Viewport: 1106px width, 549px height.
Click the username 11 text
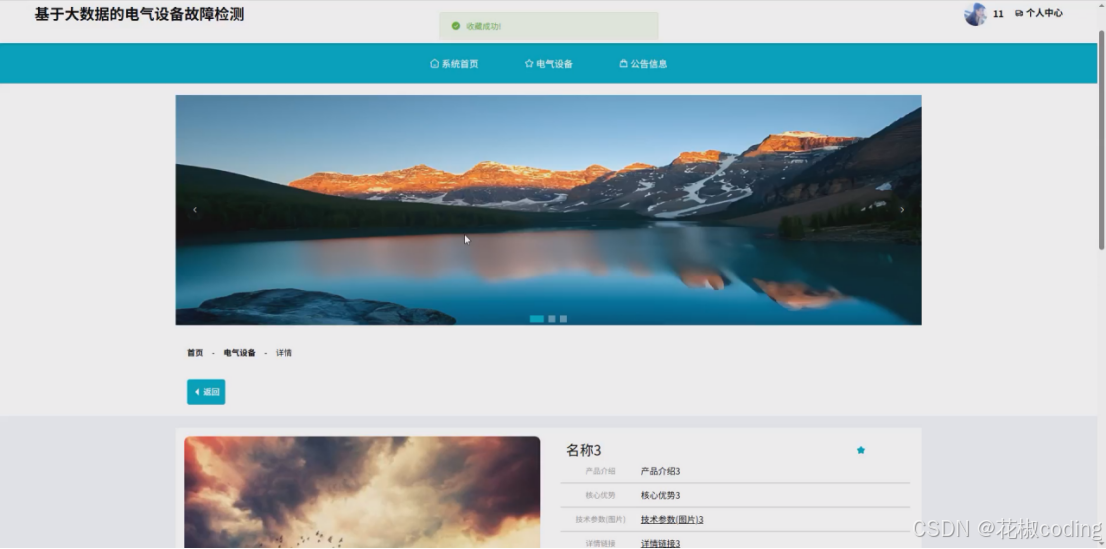point(998,13)
